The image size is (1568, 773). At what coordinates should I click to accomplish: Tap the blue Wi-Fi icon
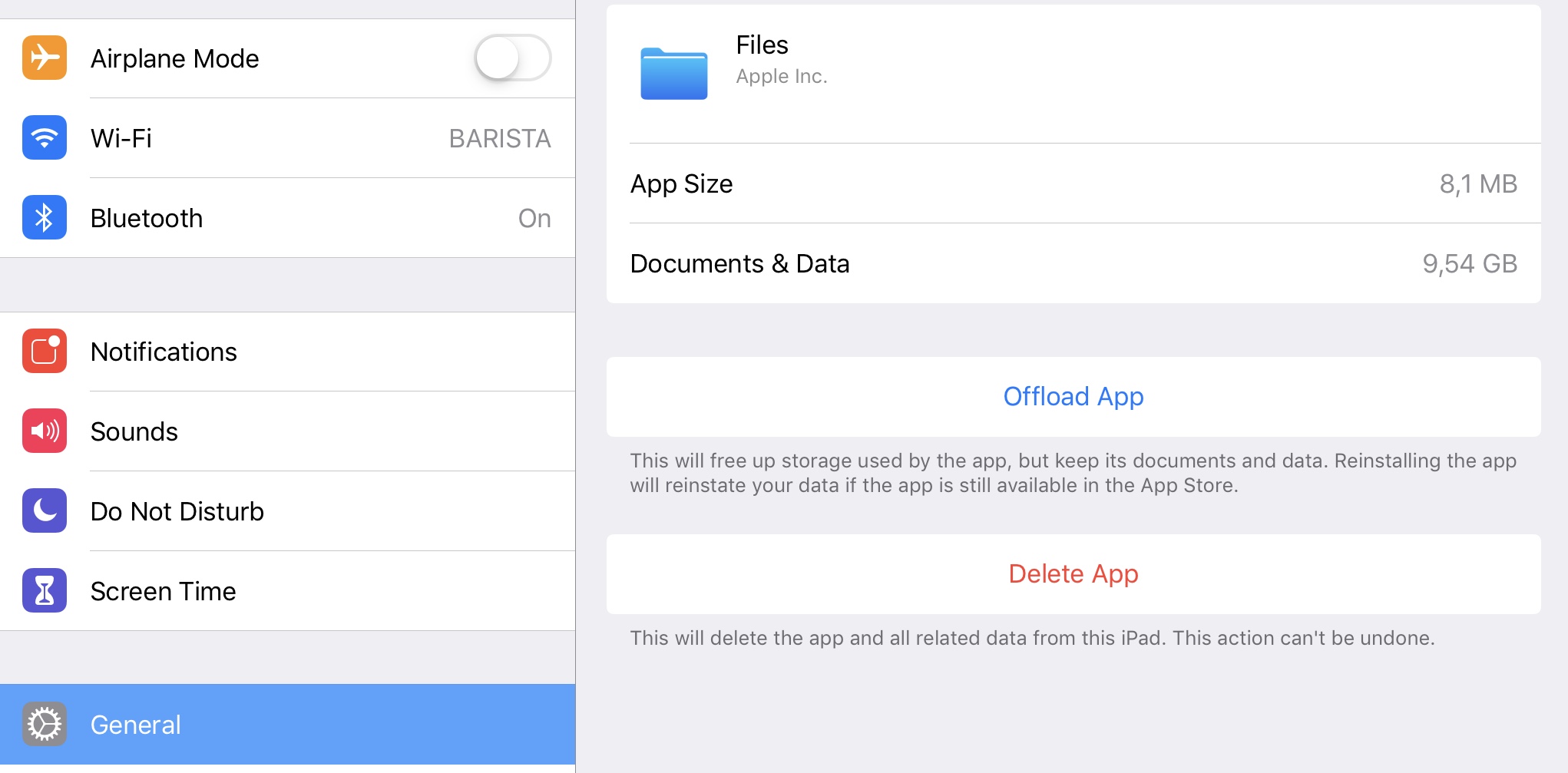click(x=45, y=138)
